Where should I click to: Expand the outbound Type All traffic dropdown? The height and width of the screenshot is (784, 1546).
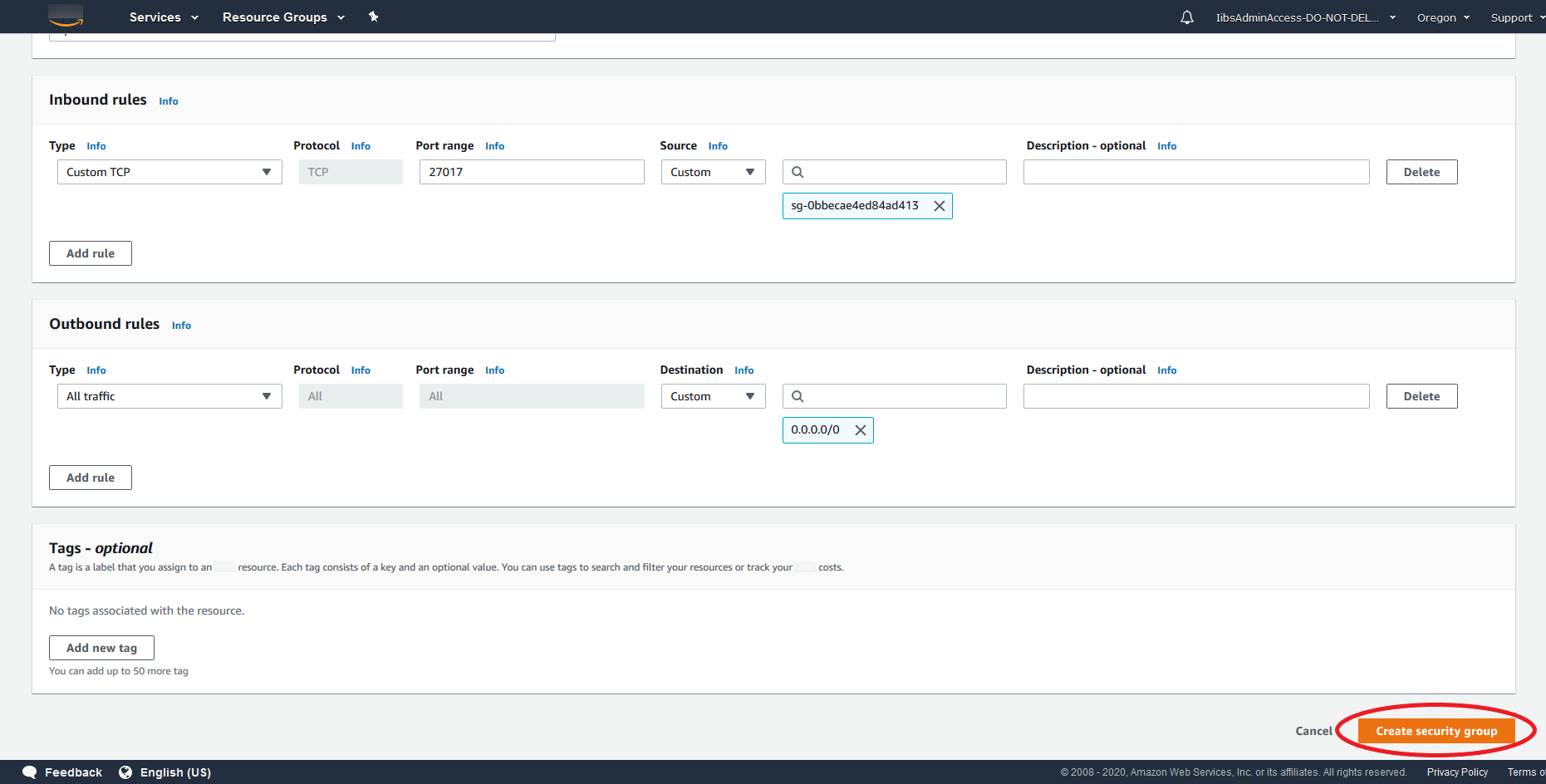point(169,396)
